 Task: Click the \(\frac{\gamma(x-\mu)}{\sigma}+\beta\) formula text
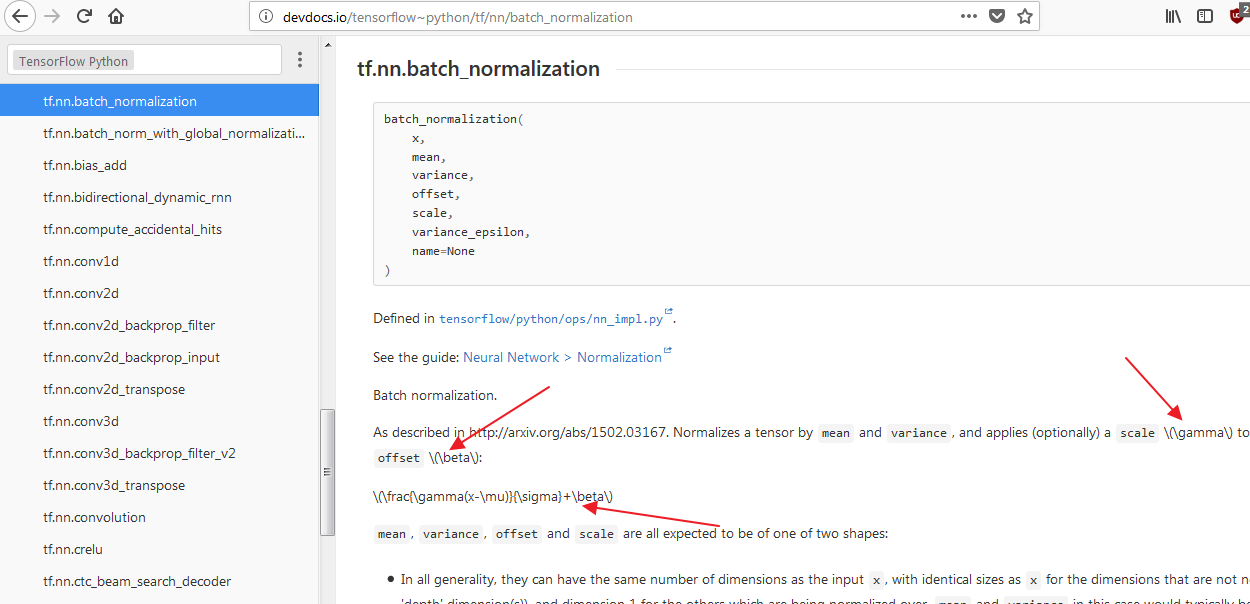click(493, 496)
